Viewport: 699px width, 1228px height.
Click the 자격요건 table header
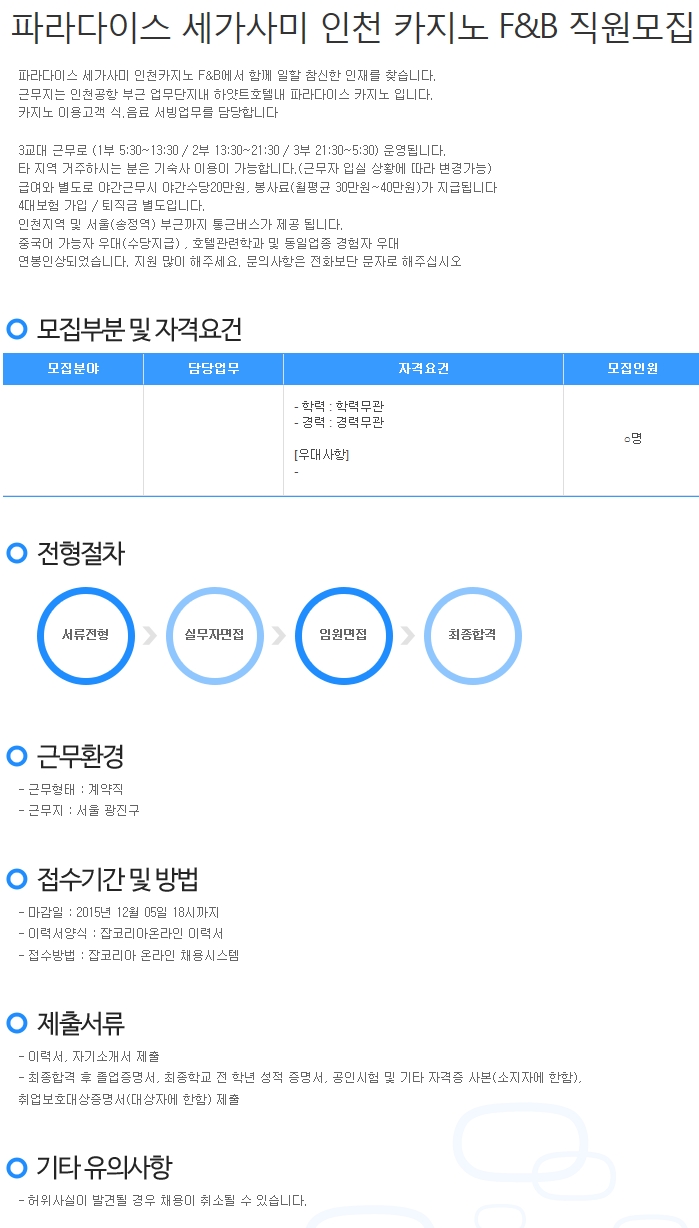pyautogui.click(x=424, y=369)
